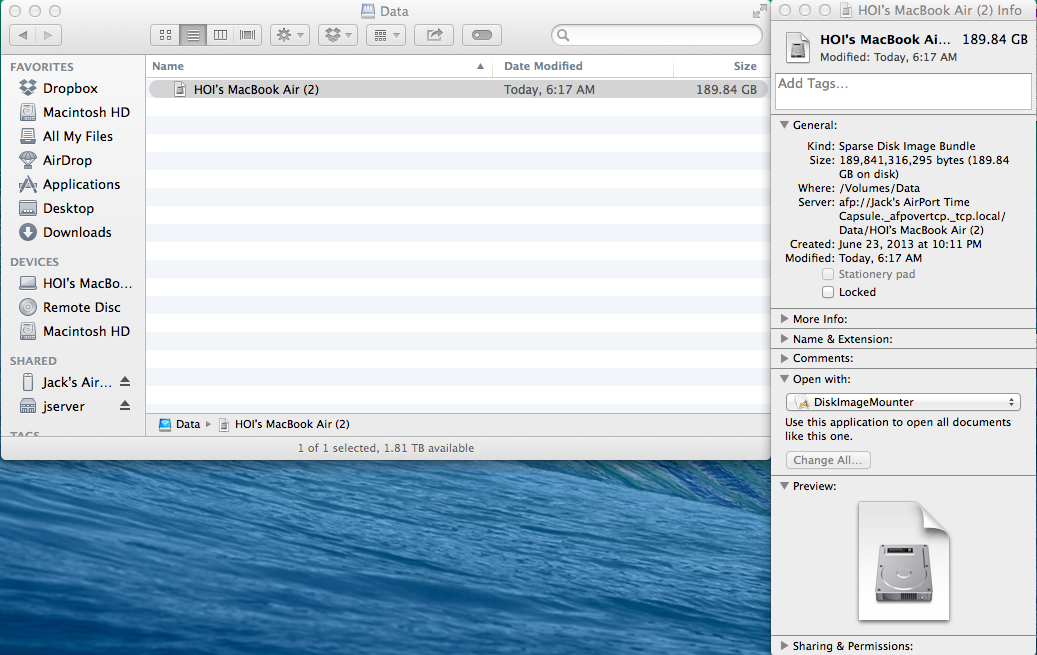Eject Jack's AirPort shared volume
Image resolution: width=1037 pixels, height=655 pixels.
[125, 382]
